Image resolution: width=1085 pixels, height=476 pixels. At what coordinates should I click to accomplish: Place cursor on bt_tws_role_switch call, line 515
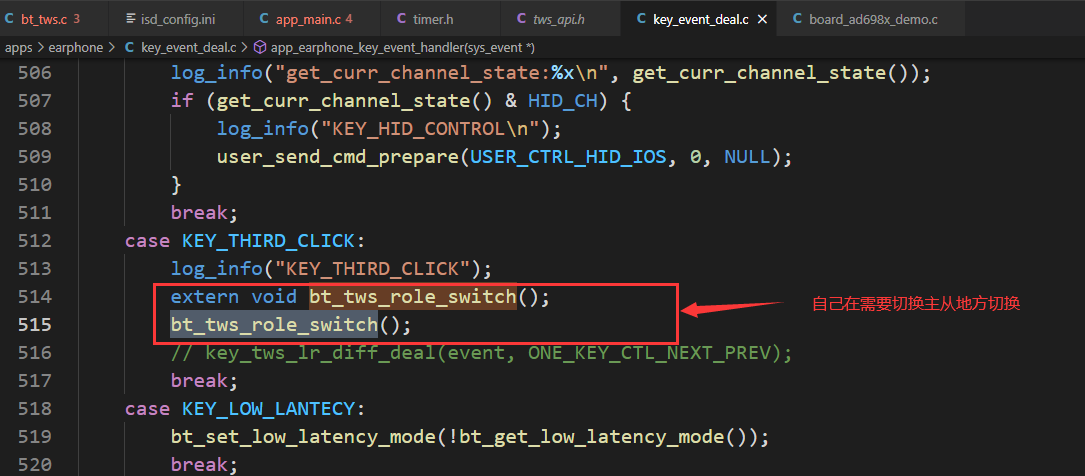275,324
